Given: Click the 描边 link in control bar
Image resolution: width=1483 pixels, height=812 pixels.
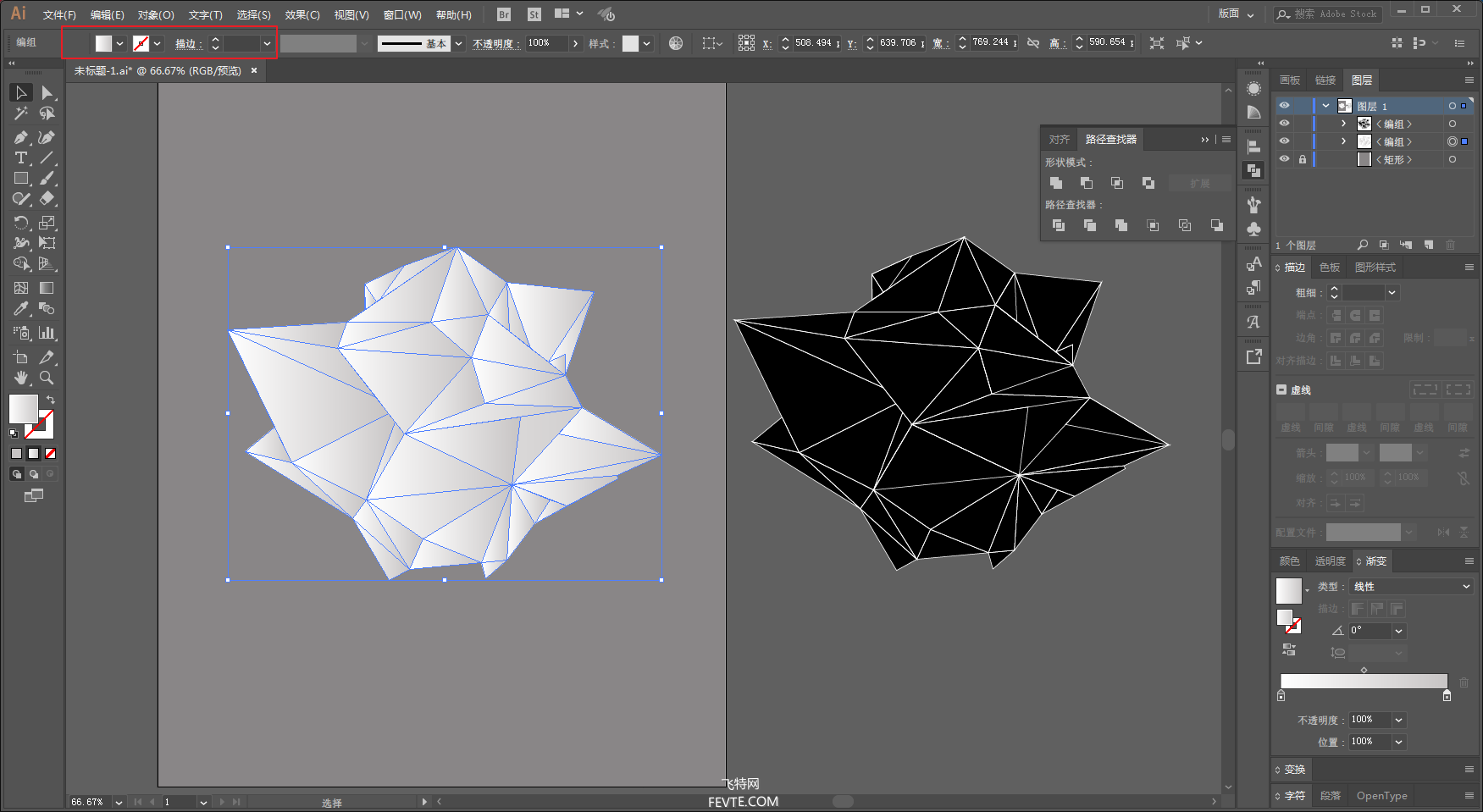Looking at the screenshot, I should 186,44.
